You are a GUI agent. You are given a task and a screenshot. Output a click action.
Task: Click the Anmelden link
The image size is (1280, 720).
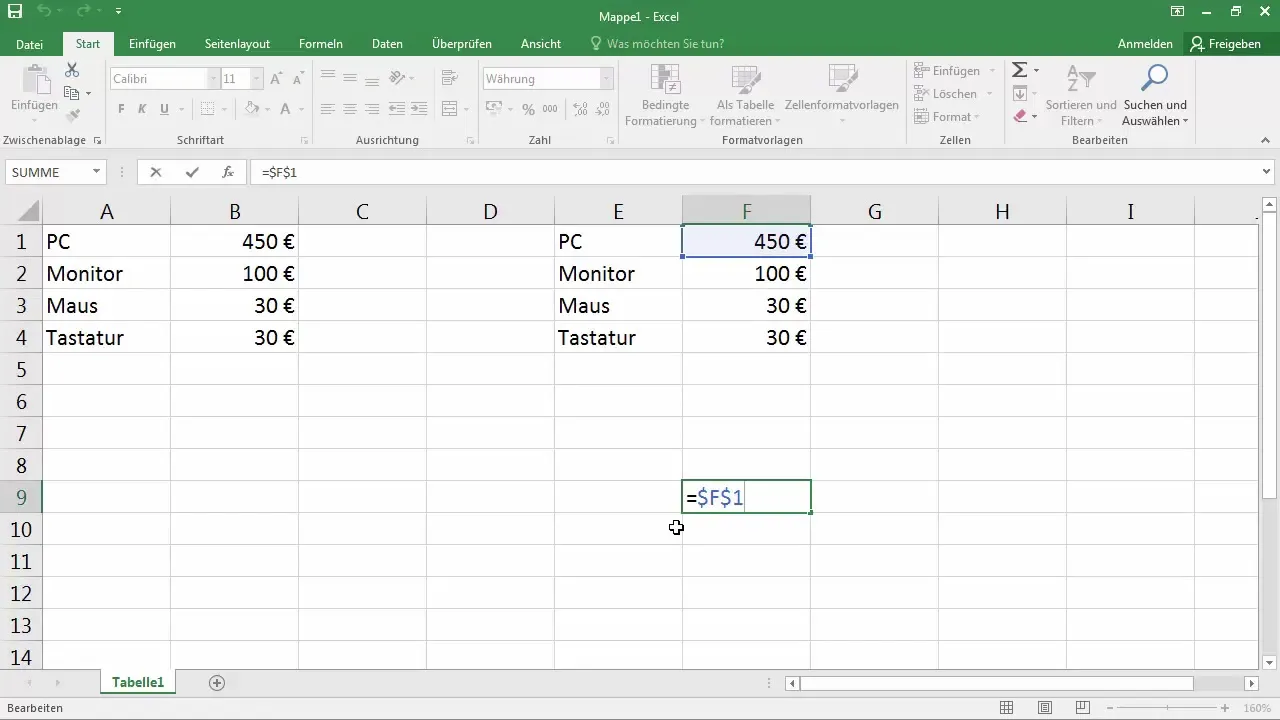coord(1145,44)
